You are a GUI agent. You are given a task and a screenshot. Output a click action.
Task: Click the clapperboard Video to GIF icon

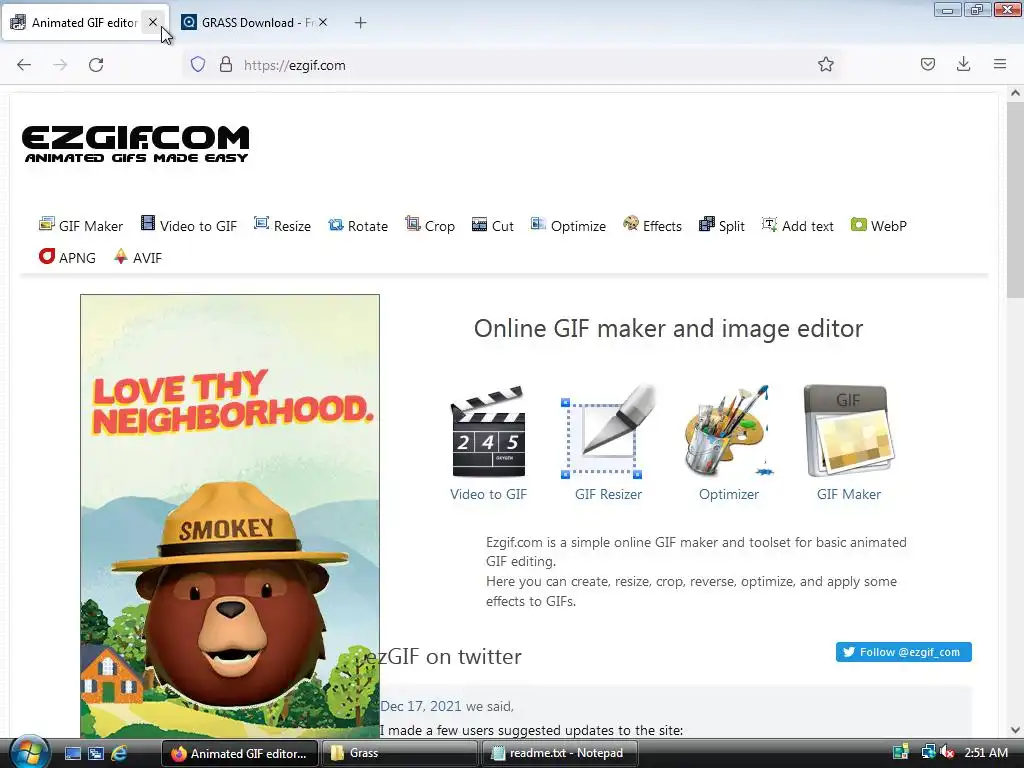488,432
